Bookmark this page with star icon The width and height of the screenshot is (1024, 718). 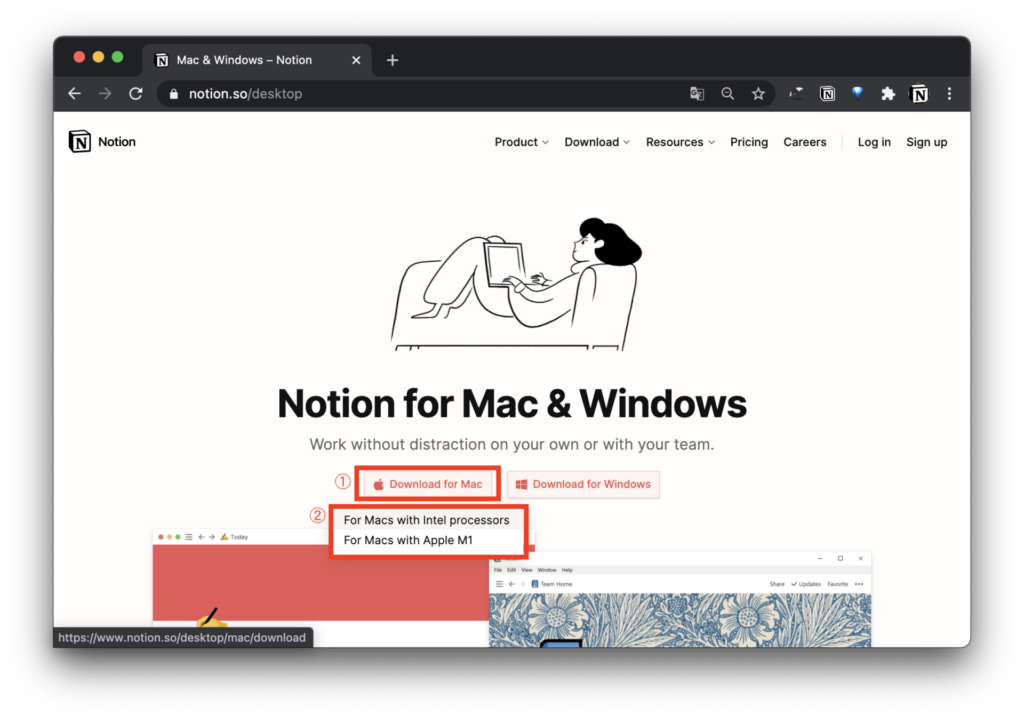(758, 93)
